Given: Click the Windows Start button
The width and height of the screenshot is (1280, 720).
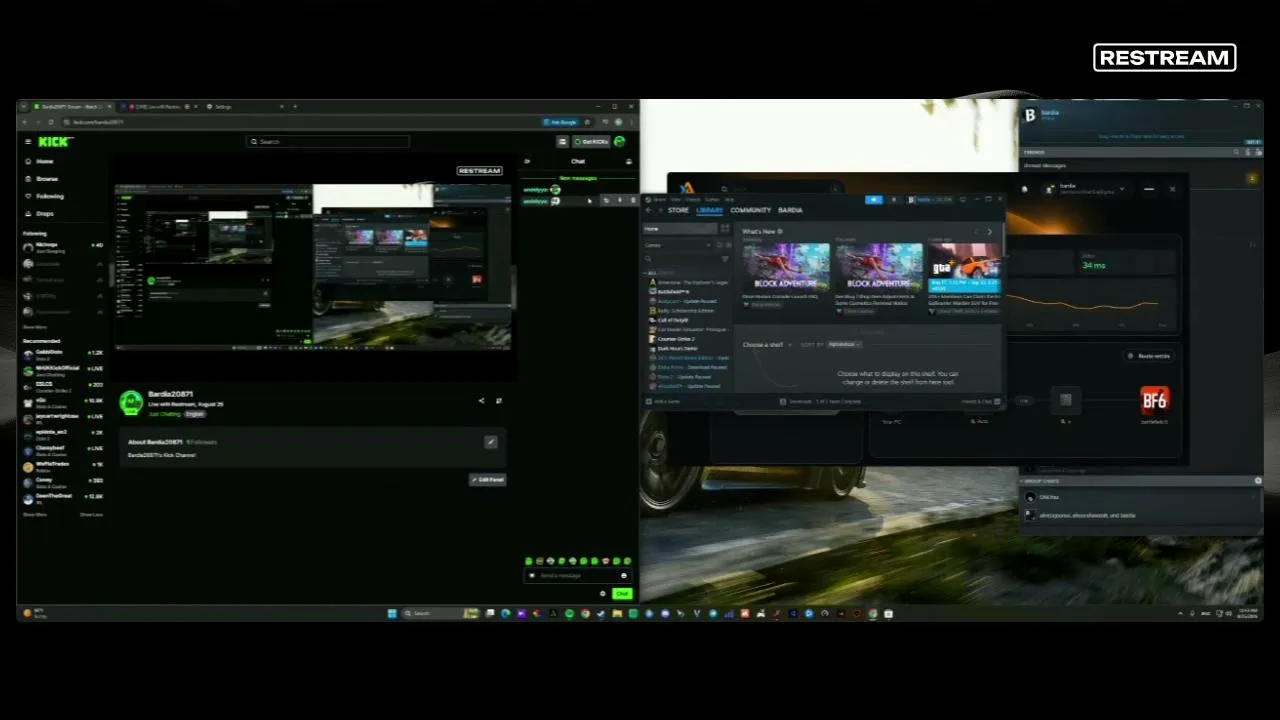Looking at the screenshot, I should 392,613.
